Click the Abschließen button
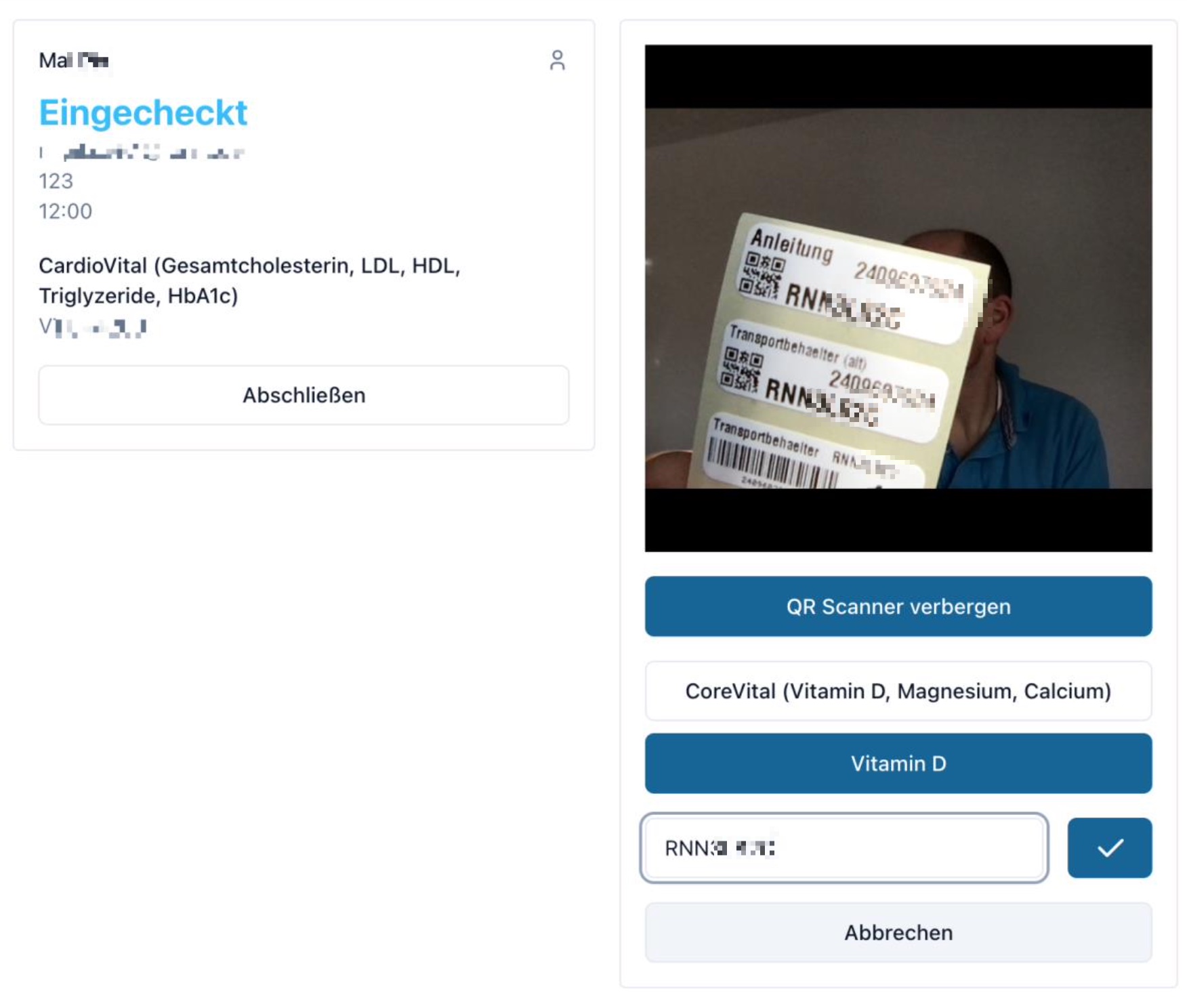This screenshot has height=1008, width=1187. pos(304,395)
